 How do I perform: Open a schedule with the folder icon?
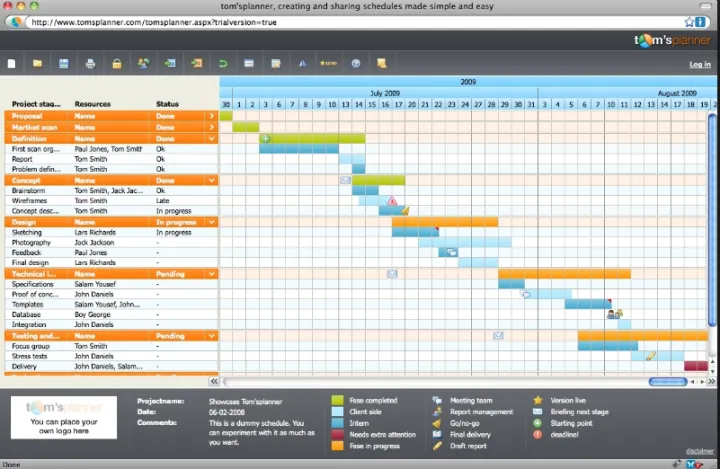tap(37, 63)
